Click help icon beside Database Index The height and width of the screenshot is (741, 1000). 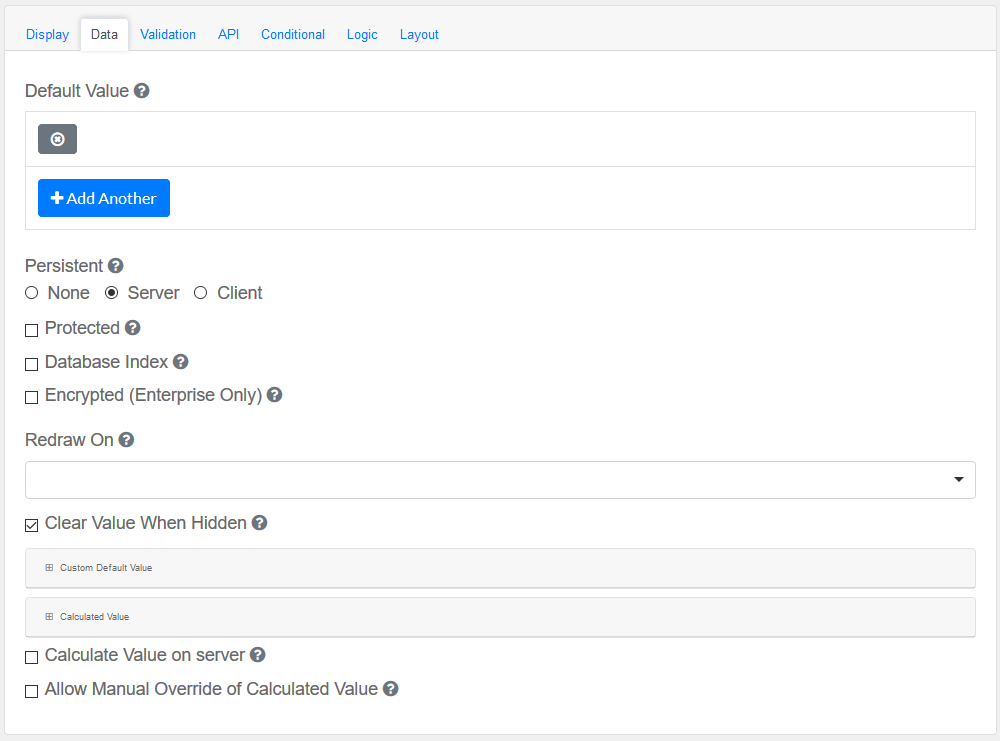click(181, 362)
